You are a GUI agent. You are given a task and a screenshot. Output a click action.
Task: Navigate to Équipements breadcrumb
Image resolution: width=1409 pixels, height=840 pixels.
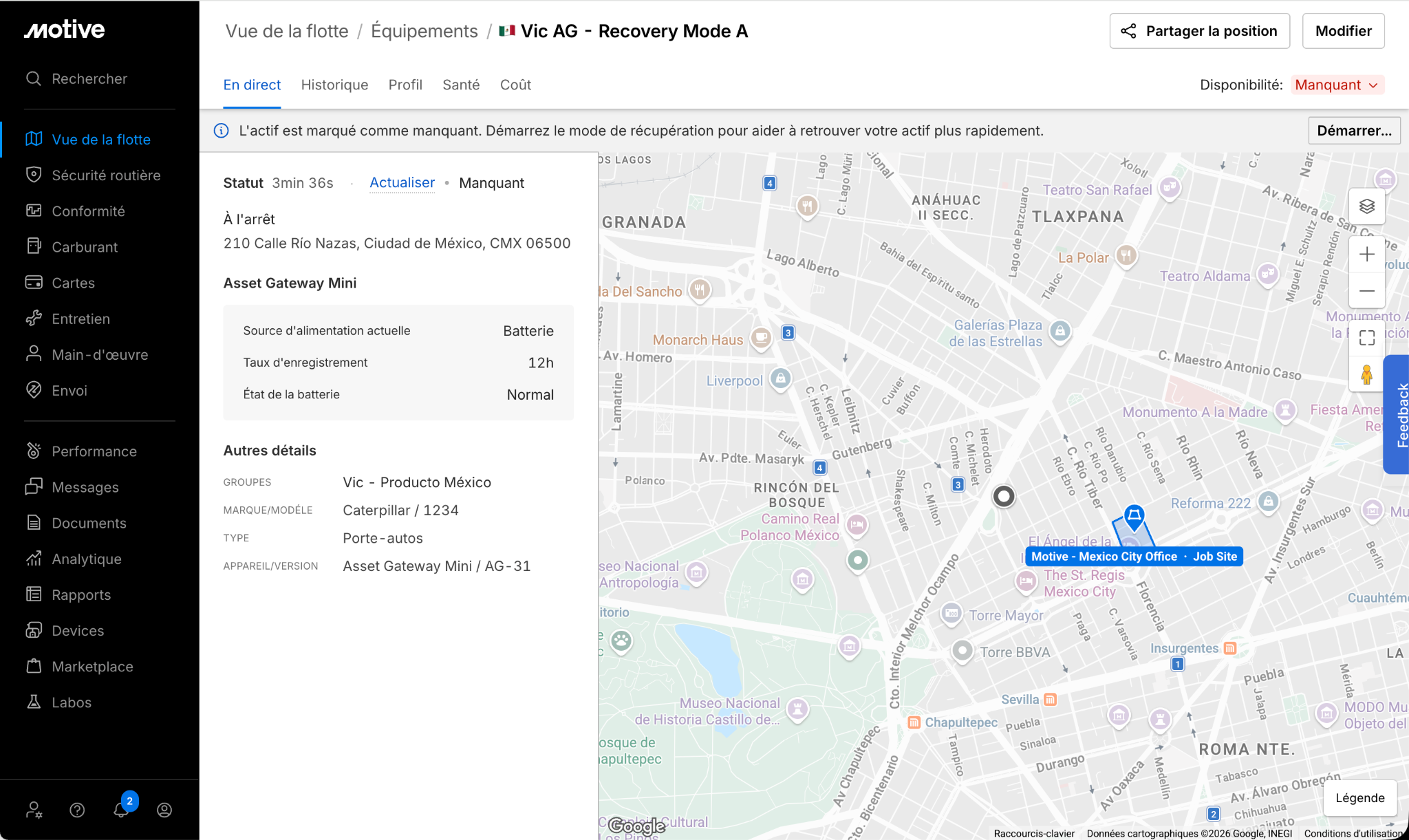pos(424,31)
